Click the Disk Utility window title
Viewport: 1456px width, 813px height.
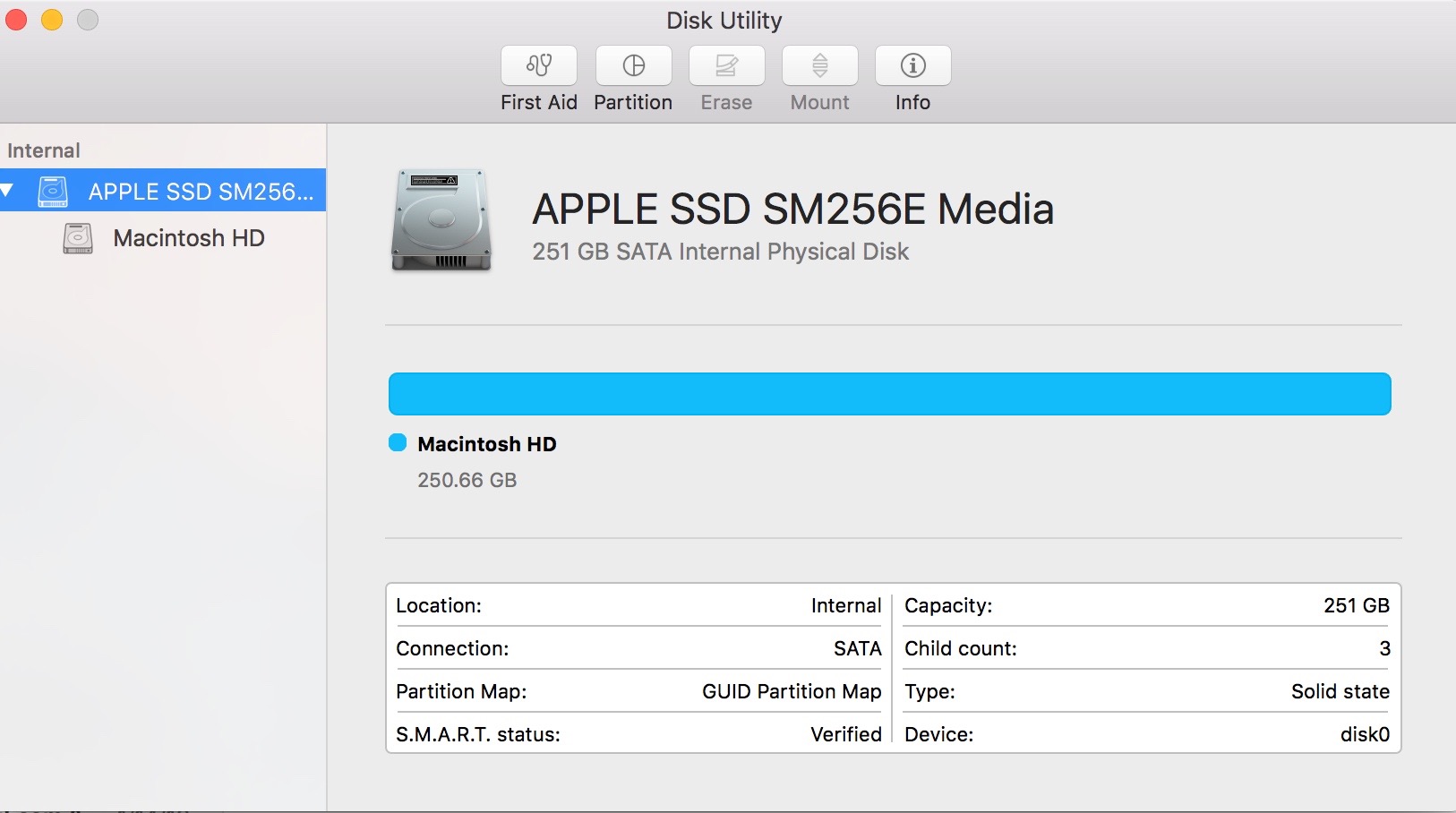724,21
